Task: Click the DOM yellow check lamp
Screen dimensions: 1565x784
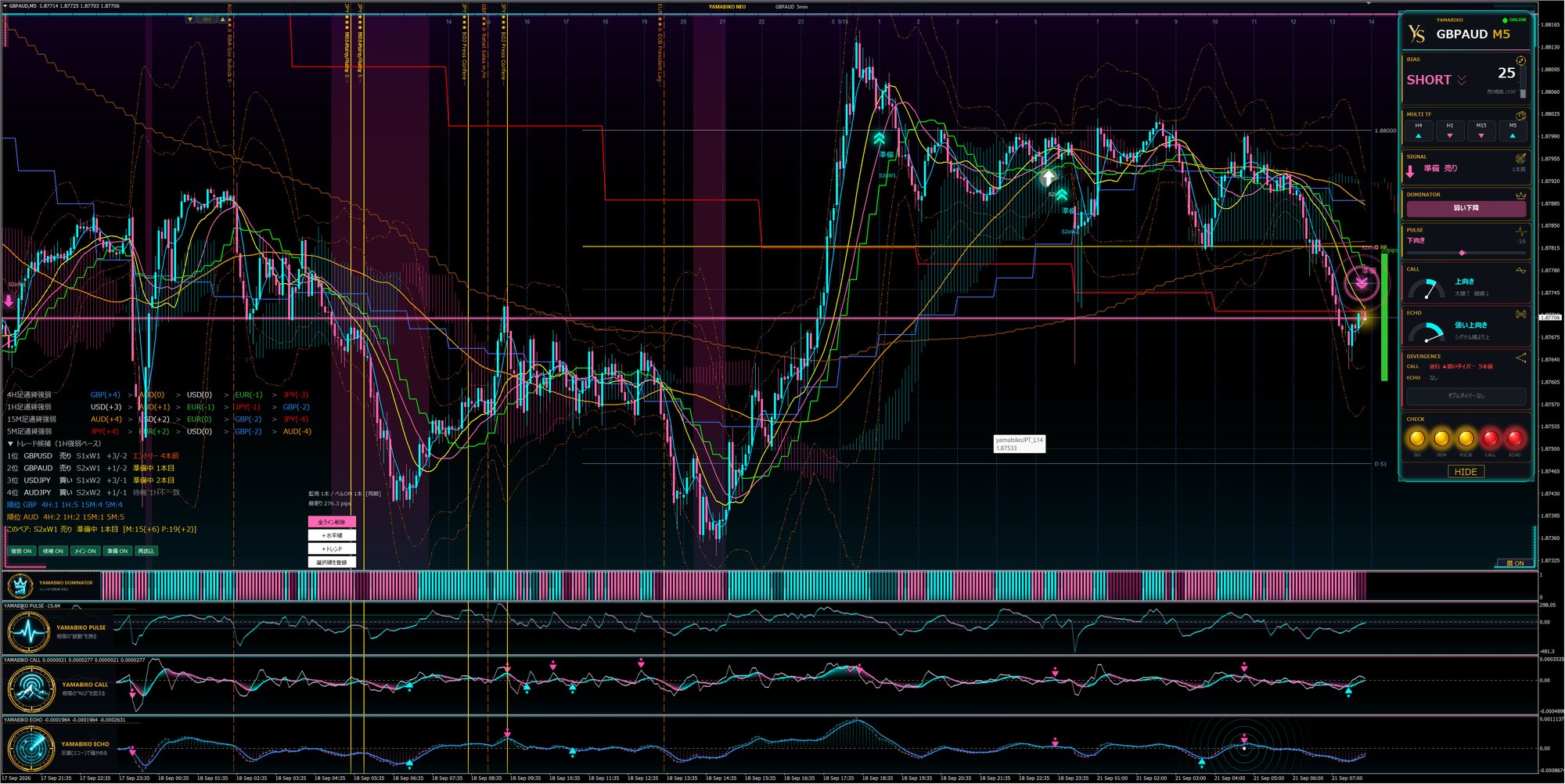Action: coord(1441,438)
